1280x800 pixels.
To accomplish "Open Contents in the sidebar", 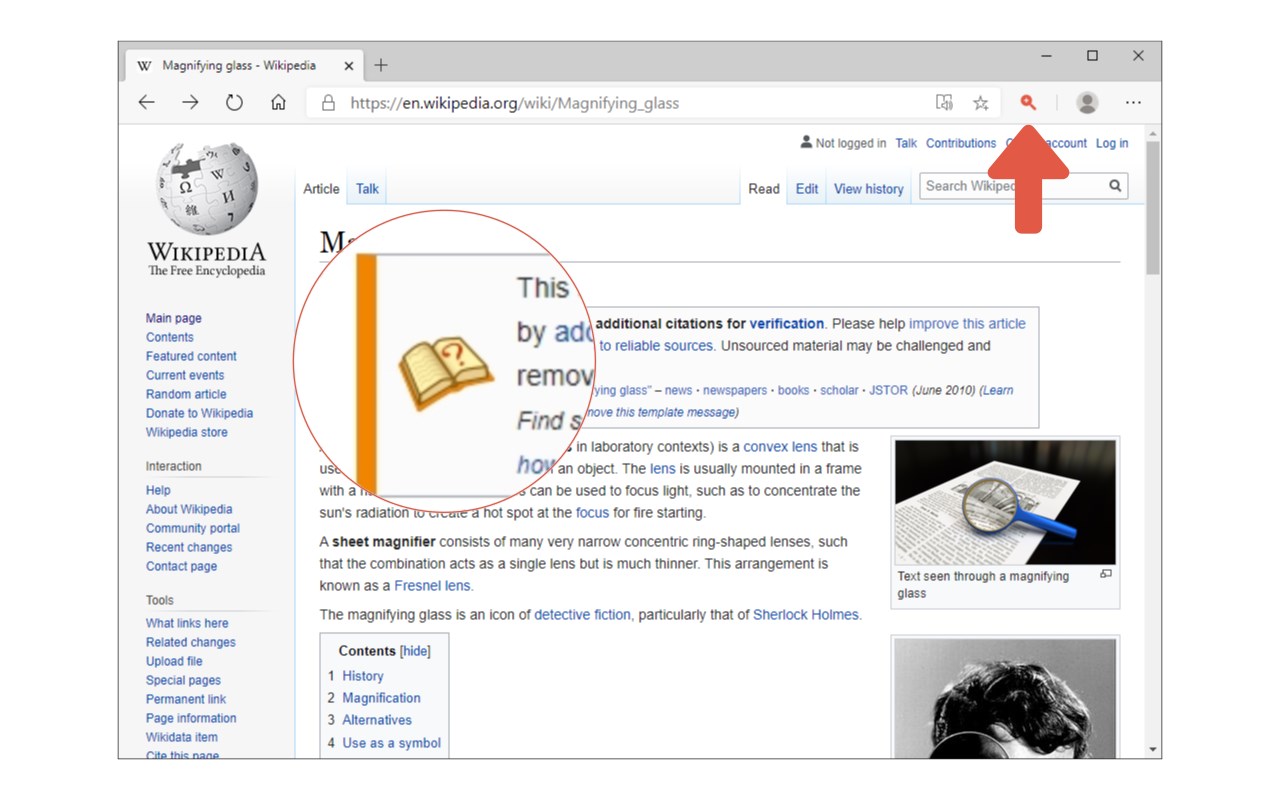I will tap(170, 337).
